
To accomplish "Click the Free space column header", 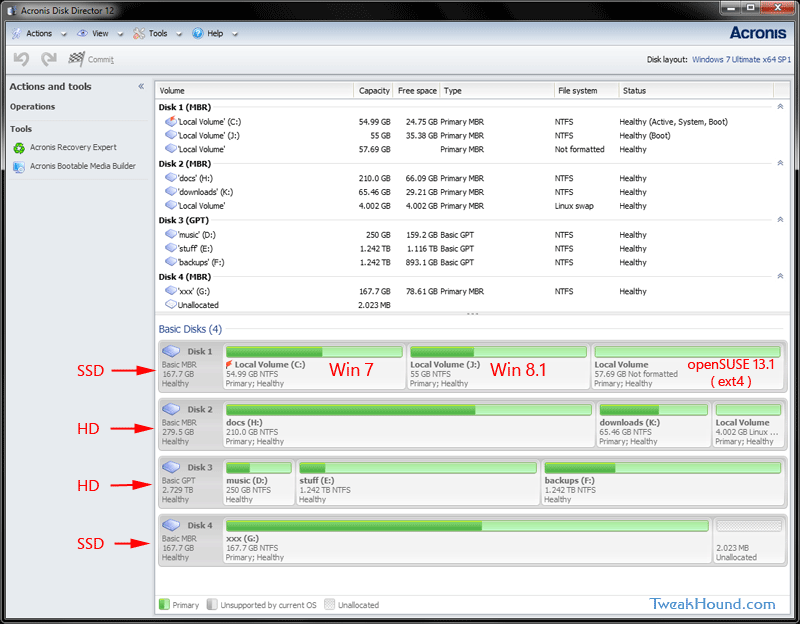I will (x=417, y=91).
